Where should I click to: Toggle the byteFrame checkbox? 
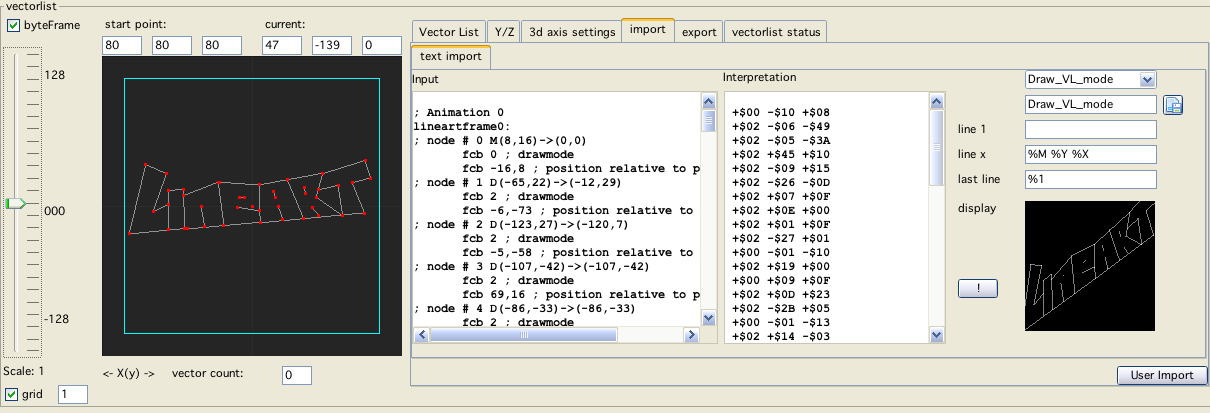pos(13,25)
